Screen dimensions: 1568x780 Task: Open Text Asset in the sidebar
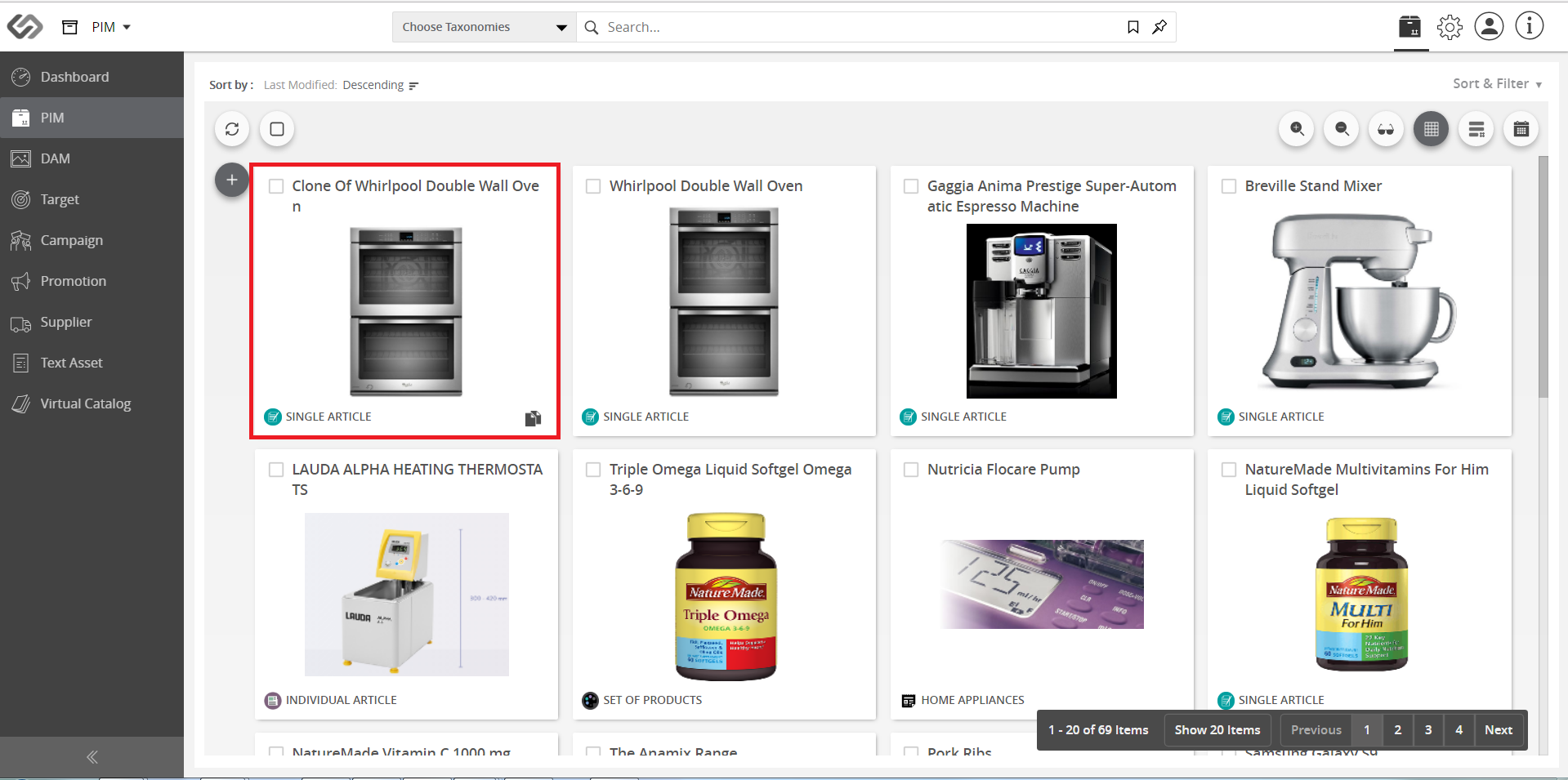coord(92,363)
